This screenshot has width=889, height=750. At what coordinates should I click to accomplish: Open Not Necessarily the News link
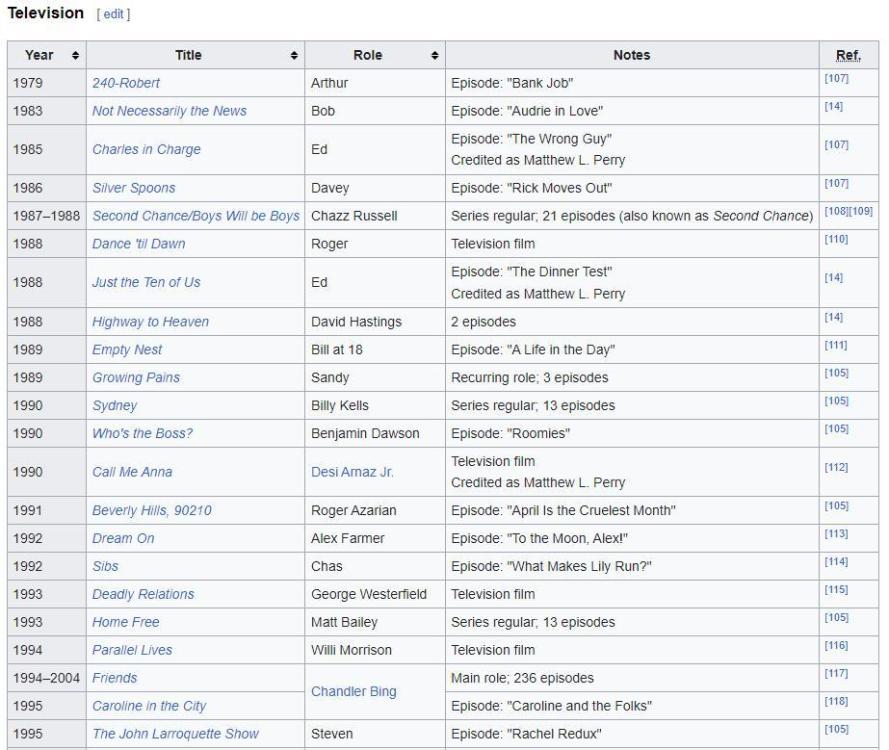(169, 111)
